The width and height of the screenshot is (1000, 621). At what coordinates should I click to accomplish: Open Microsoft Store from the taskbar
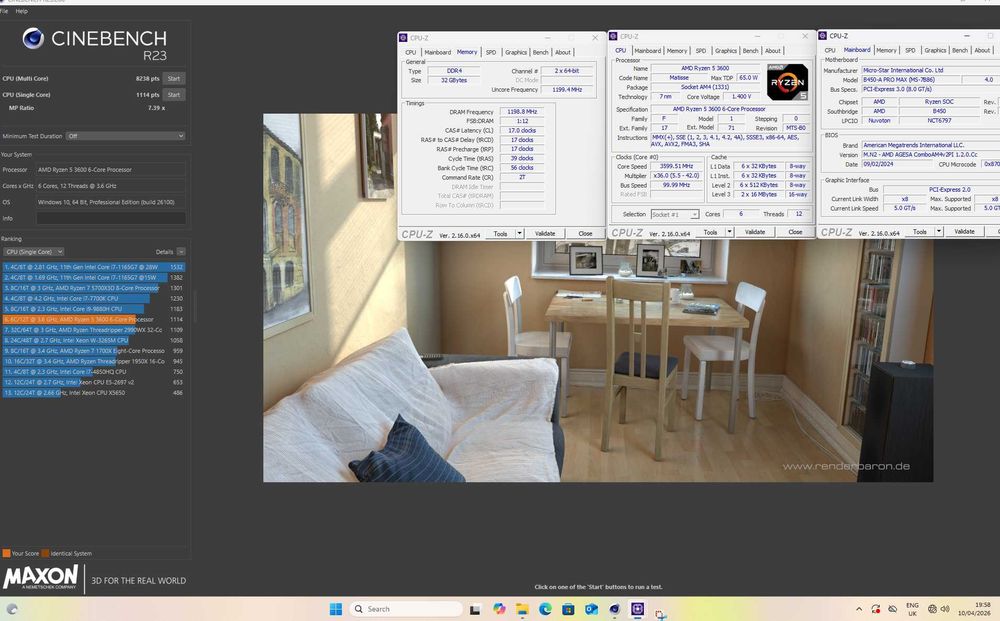point(568,609)
